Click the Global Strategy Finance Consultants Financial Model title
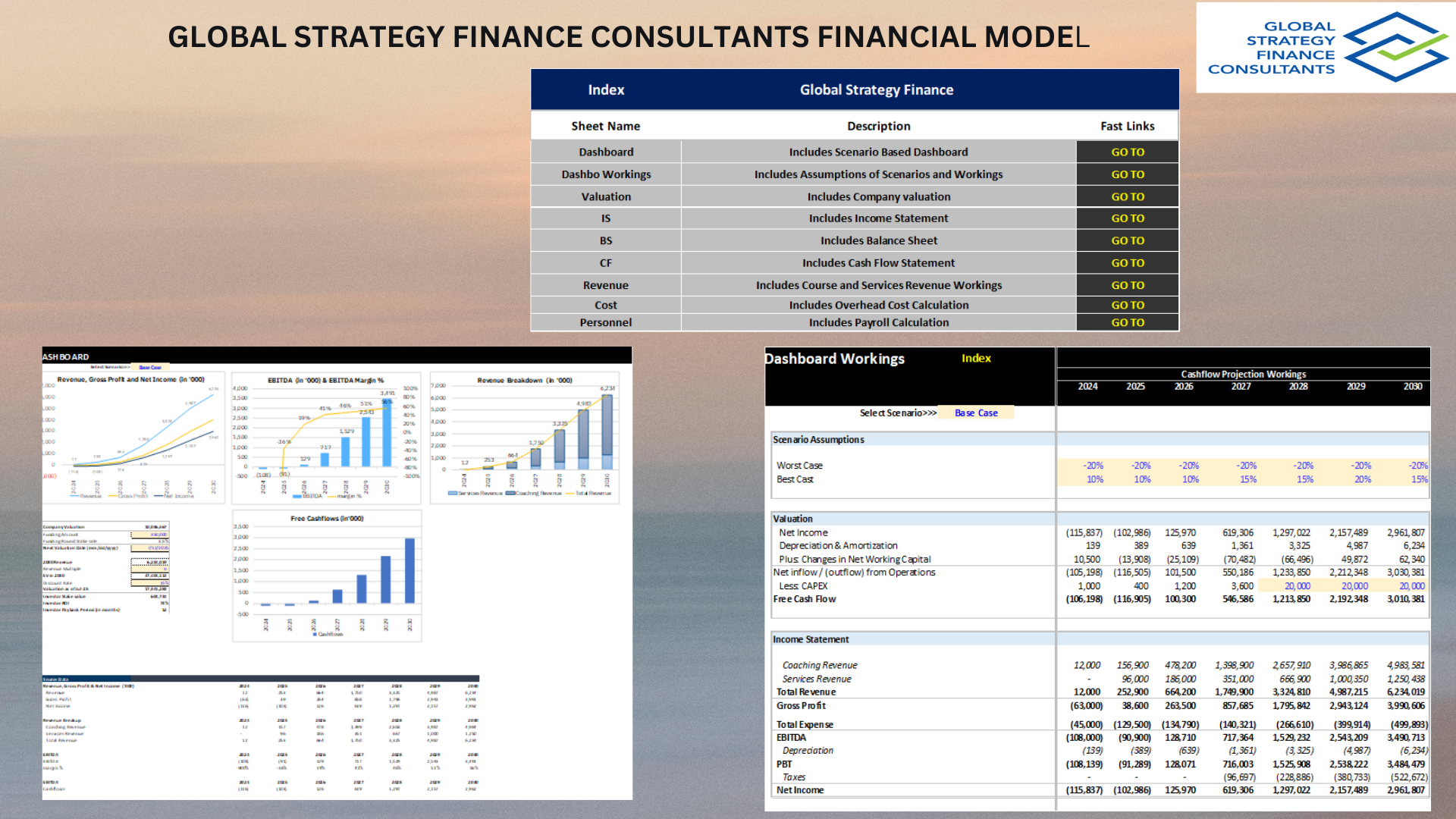The width and height of the screenshot is (1456, 819). pyautogui.click(x=628, y=36)
